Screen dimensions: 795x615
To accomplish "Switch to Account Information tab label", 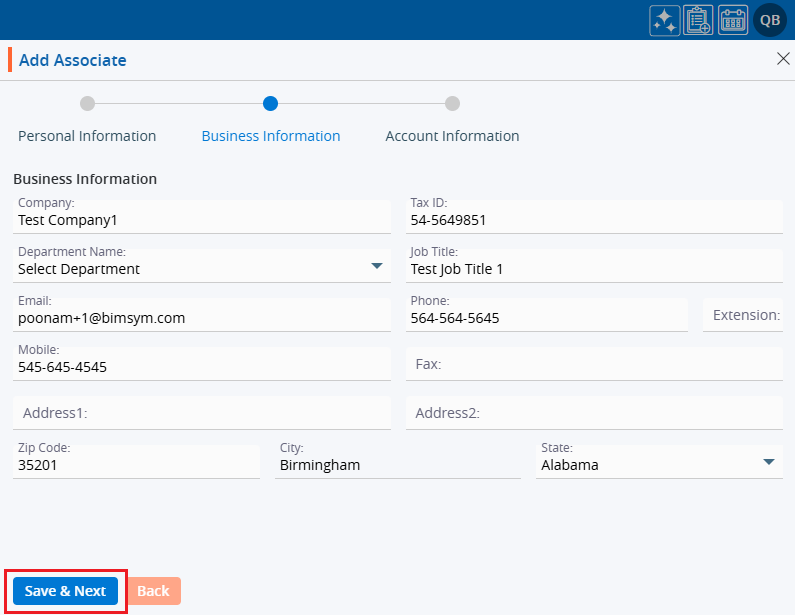I will (452, 136).
